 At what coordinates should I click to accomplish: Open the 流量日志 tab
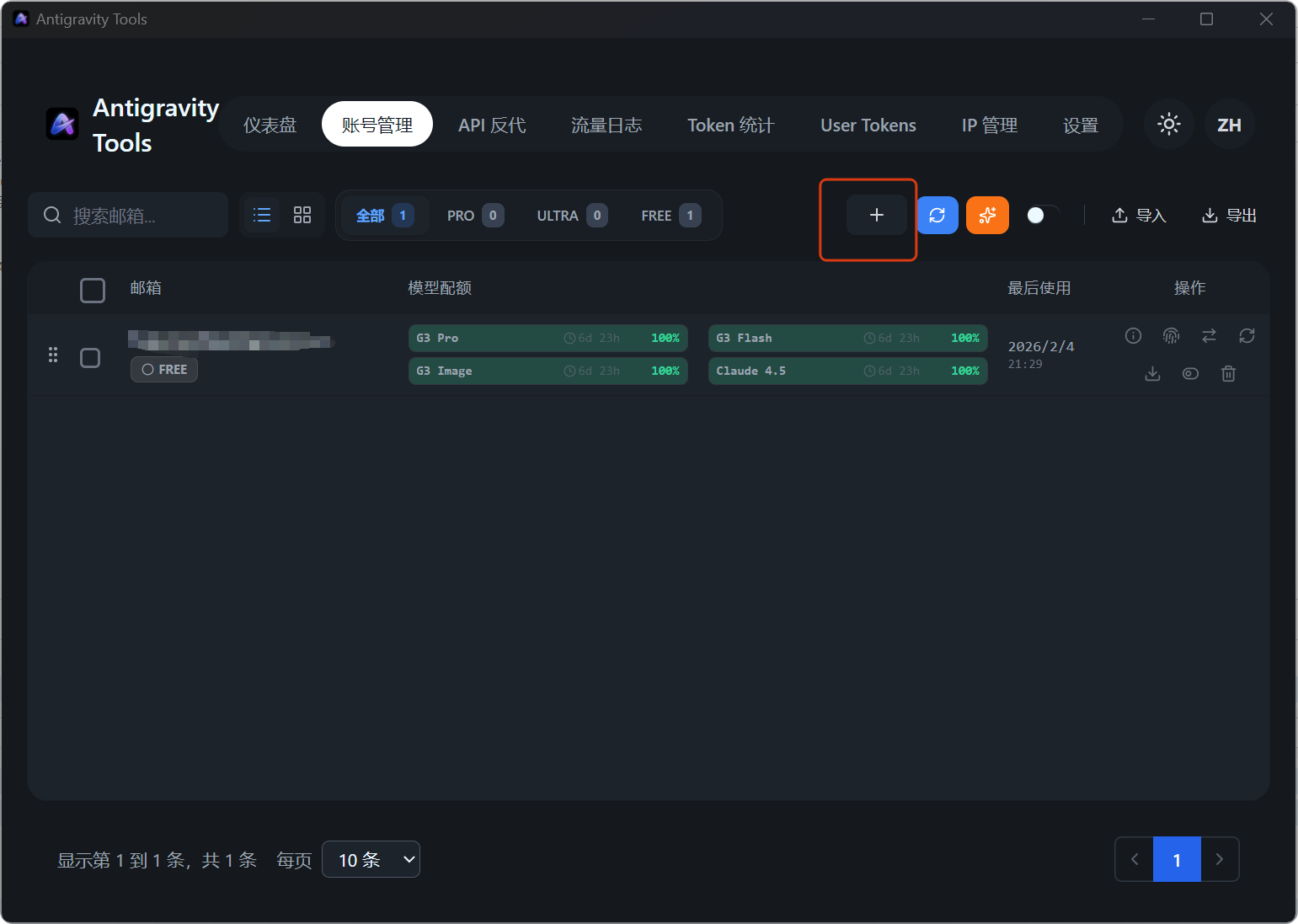606,125
